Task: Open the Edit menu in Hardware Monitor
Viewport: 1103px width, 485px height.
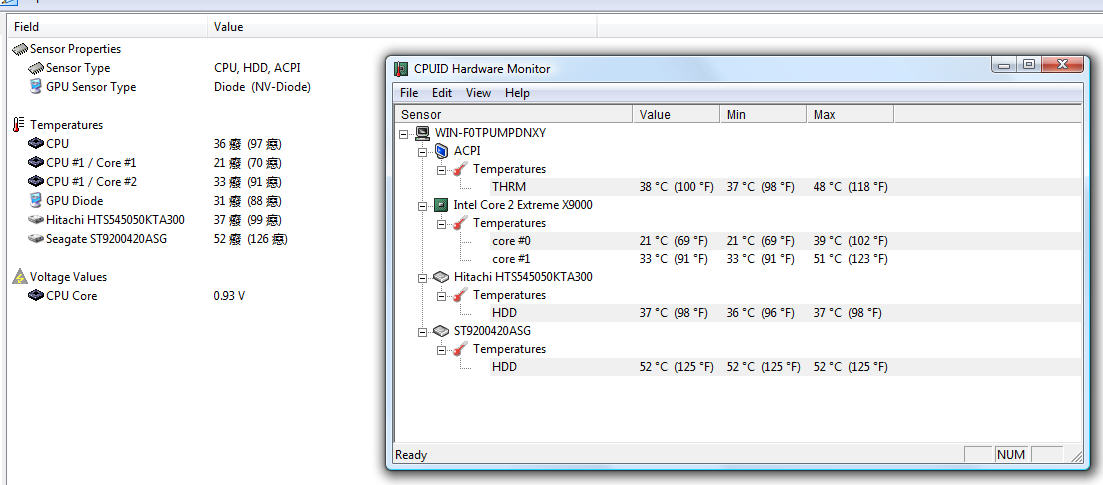Action: [442, 93]
